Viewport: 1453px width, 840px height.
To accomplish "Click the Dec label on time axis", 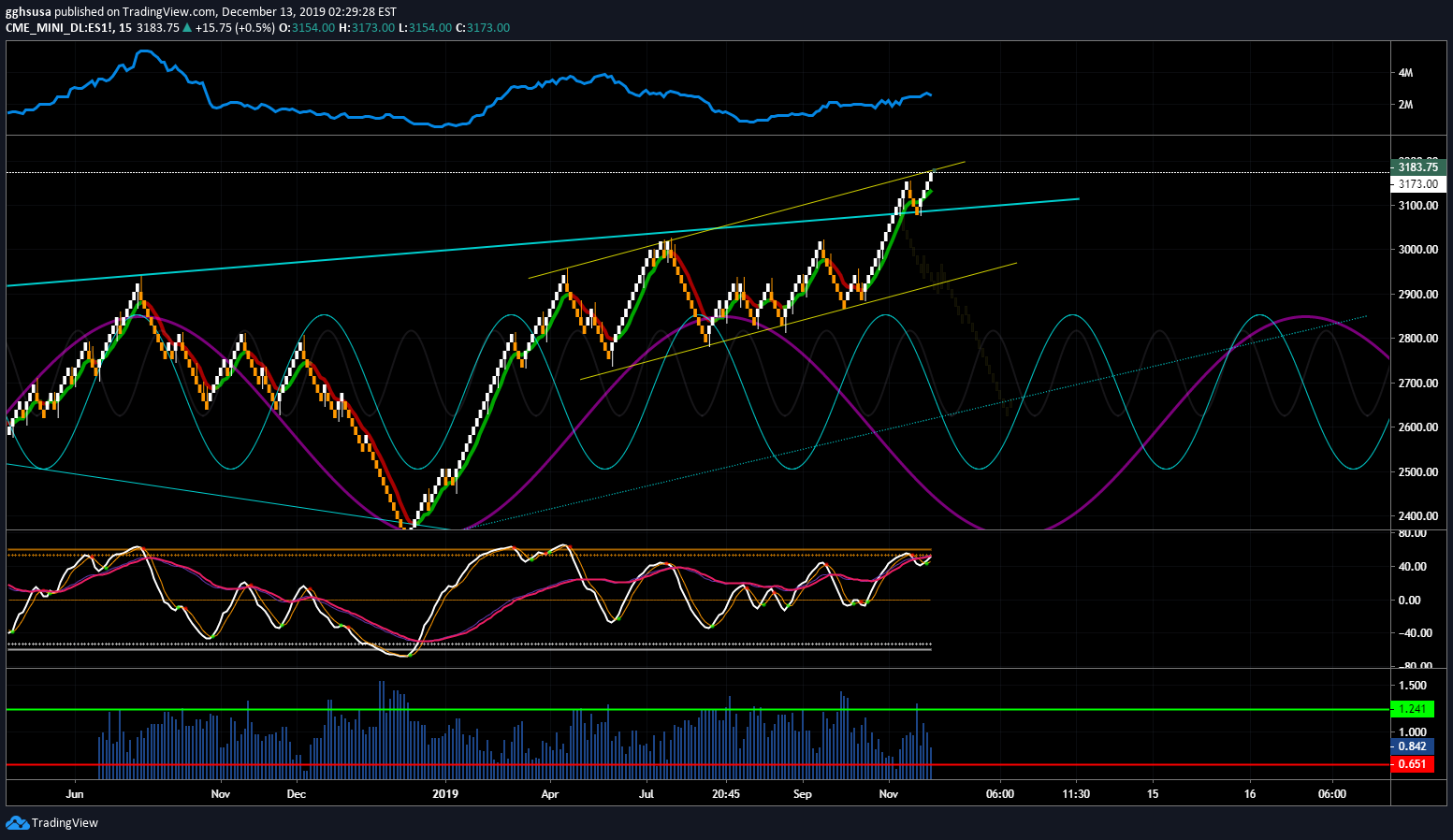I will coord(296,794).
